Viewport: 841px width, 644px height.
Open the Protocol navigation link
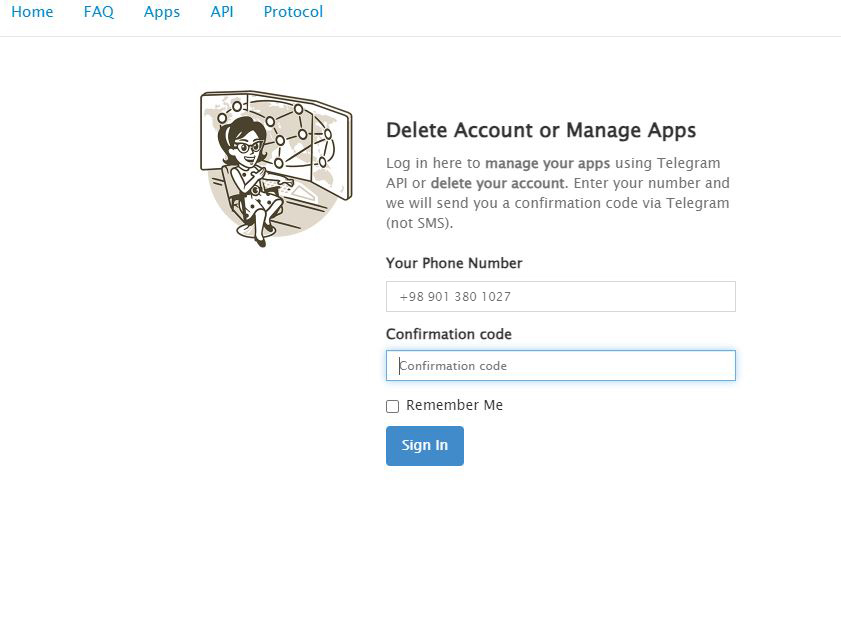(x=293, y=12)
